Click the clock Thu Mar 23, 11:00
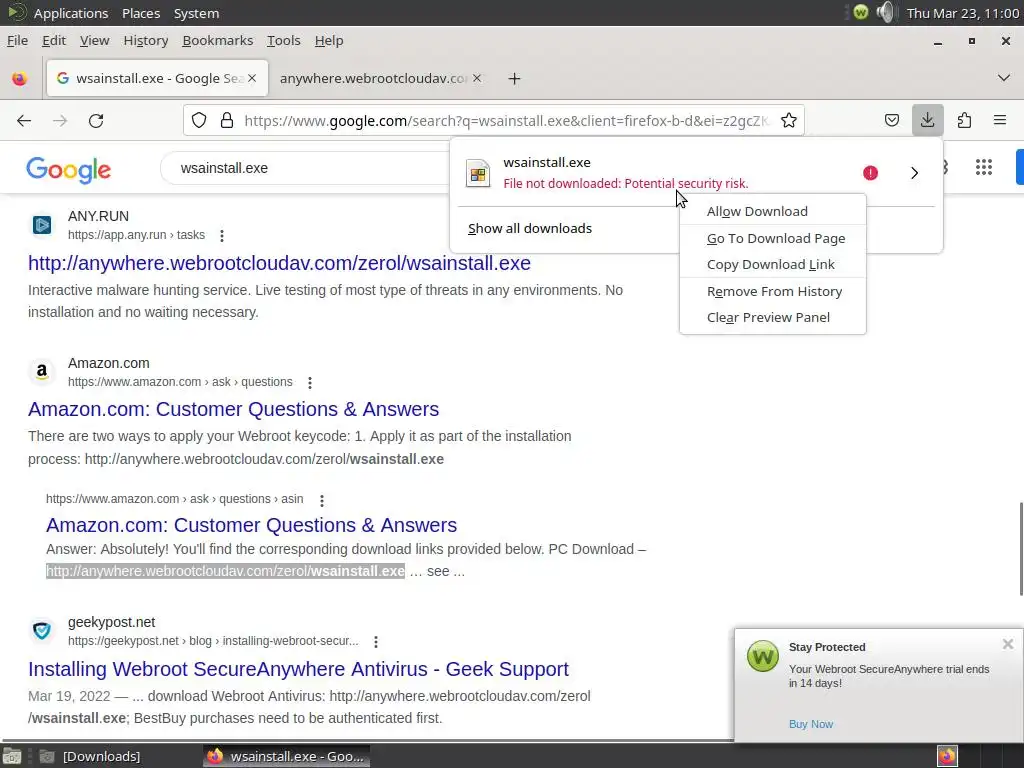This screenshot has height=768, width=1024. pyautogui.click(x=963, y=13)
